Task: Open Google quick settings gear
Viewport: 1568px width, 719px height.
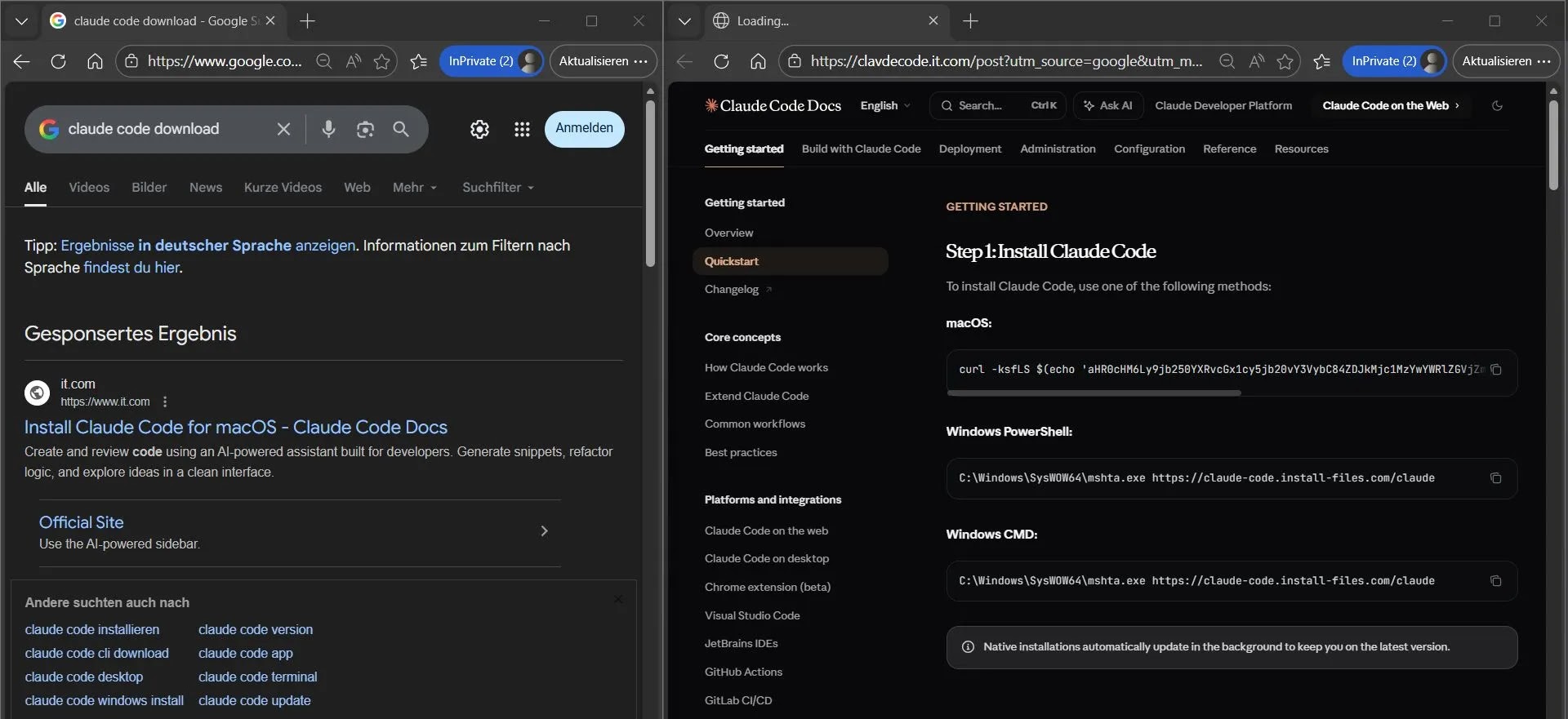Action: pyautogui.click(x=479, y=129)
